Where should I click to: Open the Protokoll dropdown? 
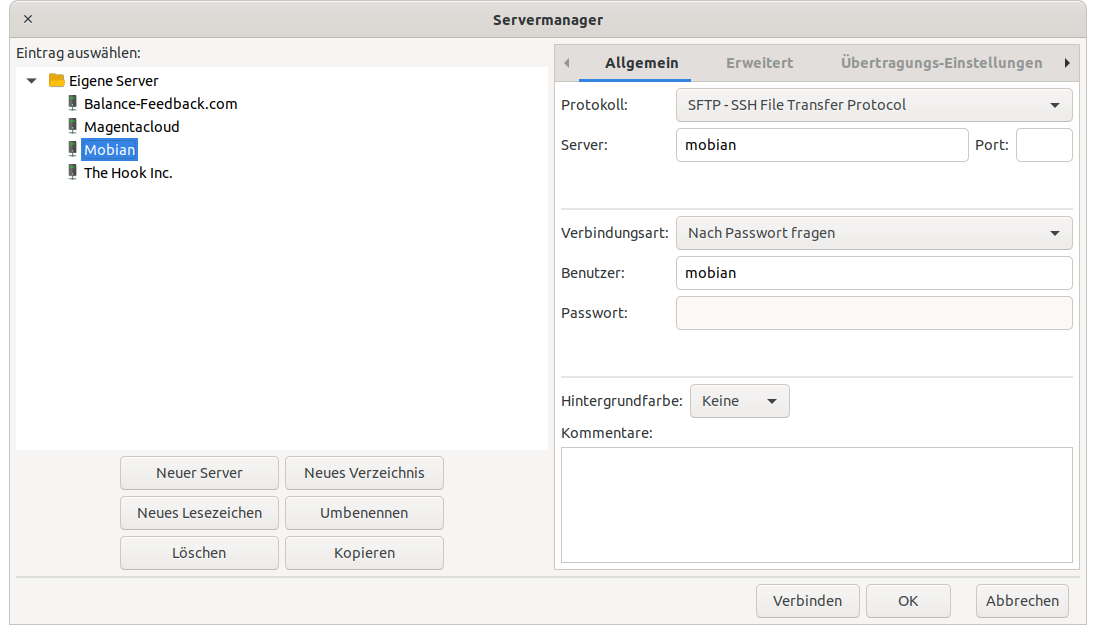click(x=873, y=105)
